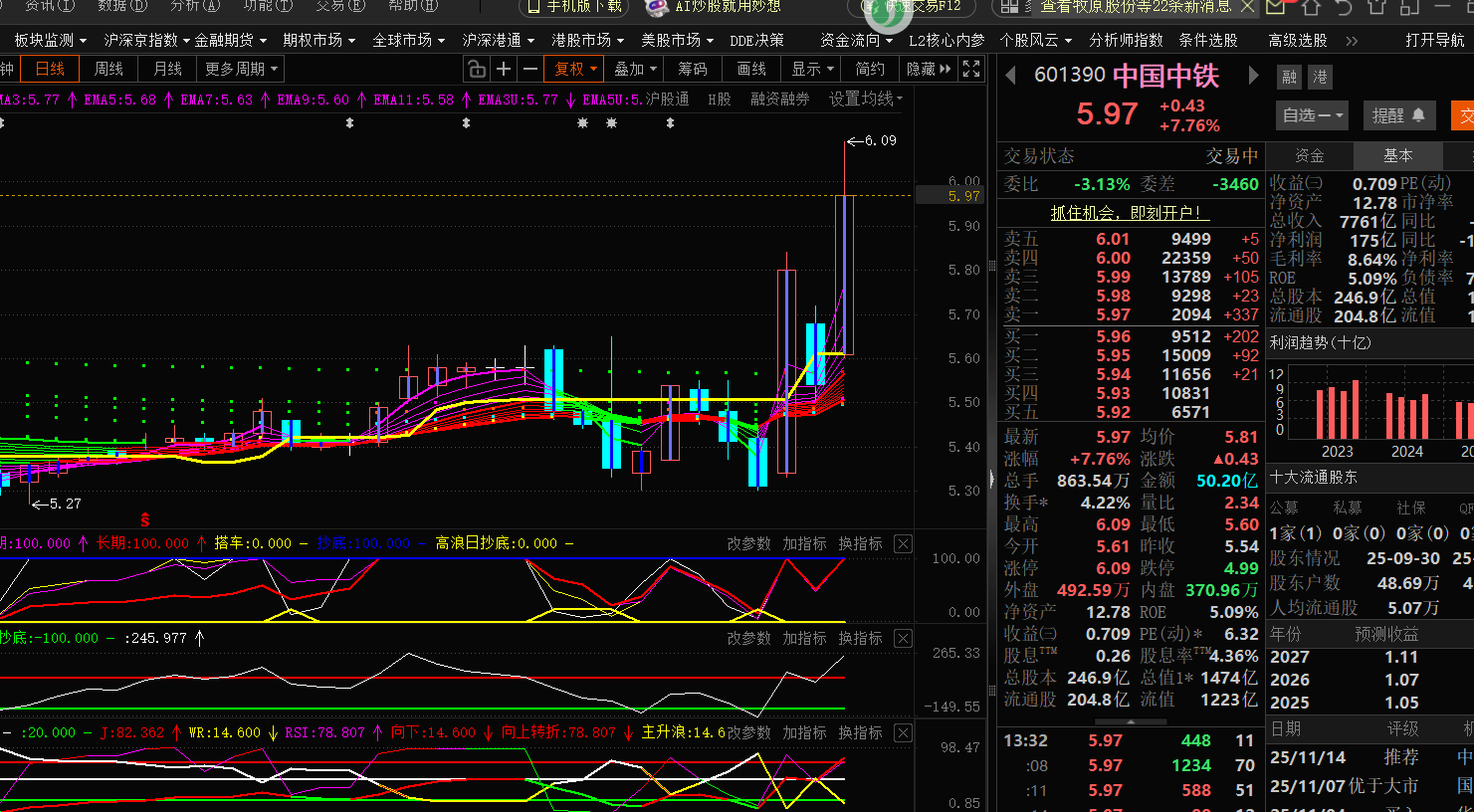The image size is (1474, 812).
Task: Open 条件选股 stock screener
Action: pyautogui.click(x=1208, y=41)
